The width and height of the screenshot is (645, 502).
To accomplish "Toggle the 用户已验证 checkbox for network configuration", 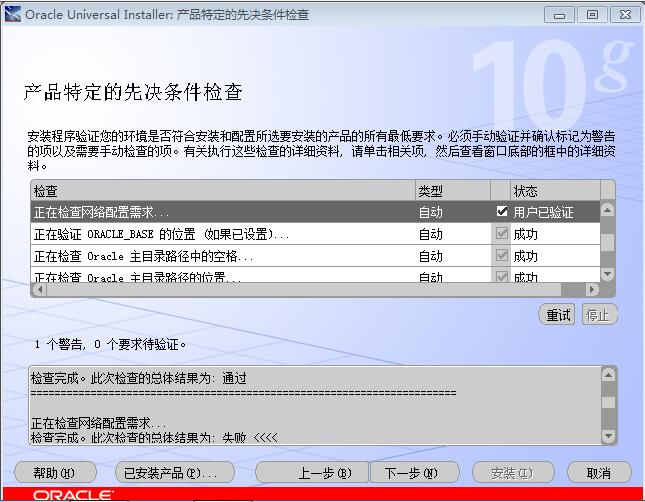I will [501, 211].
